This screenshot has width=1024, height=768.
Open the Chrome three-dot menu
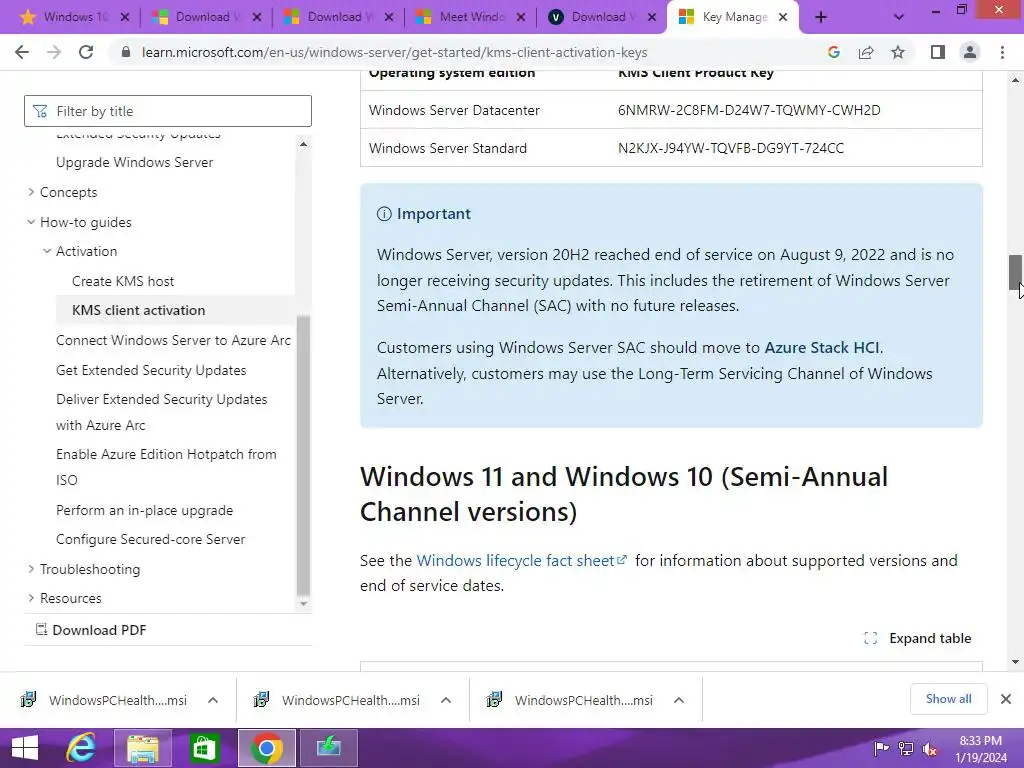pyautogui.click(x=1002, y=52)
